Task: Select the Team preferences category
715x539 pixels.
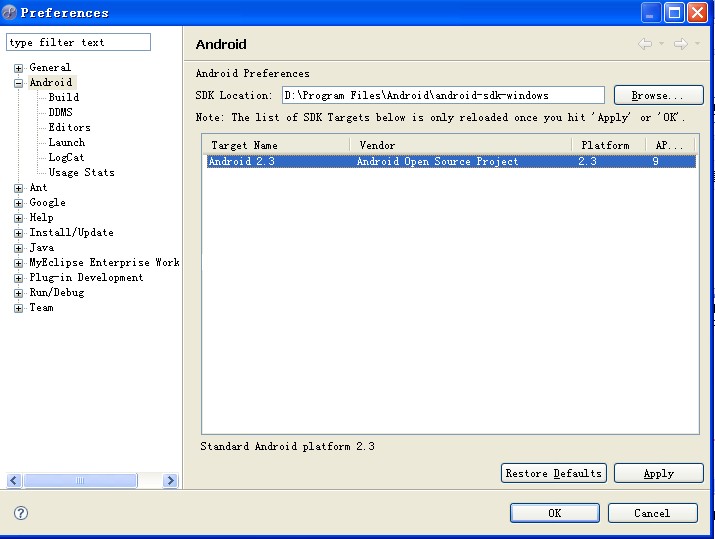Action: (41, 308)
